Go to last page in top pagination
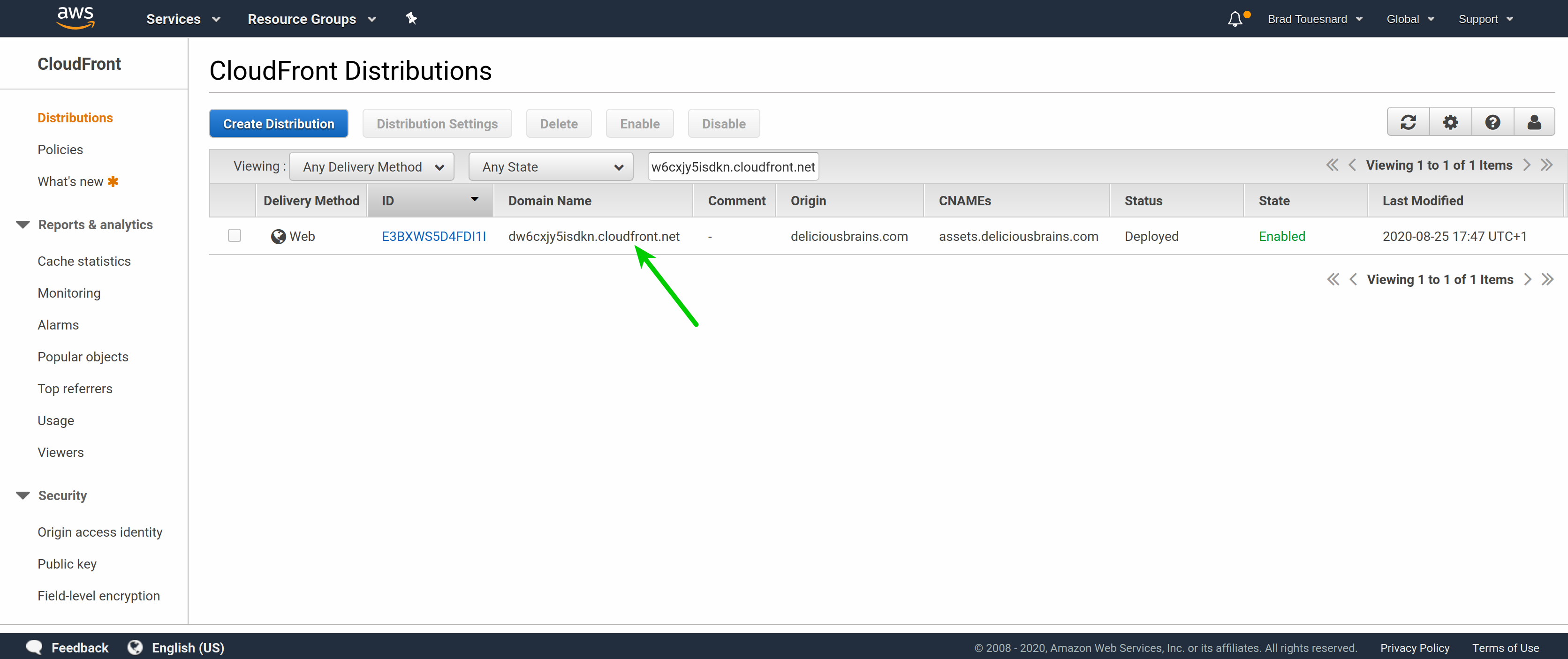 [x=1547, y=165]
